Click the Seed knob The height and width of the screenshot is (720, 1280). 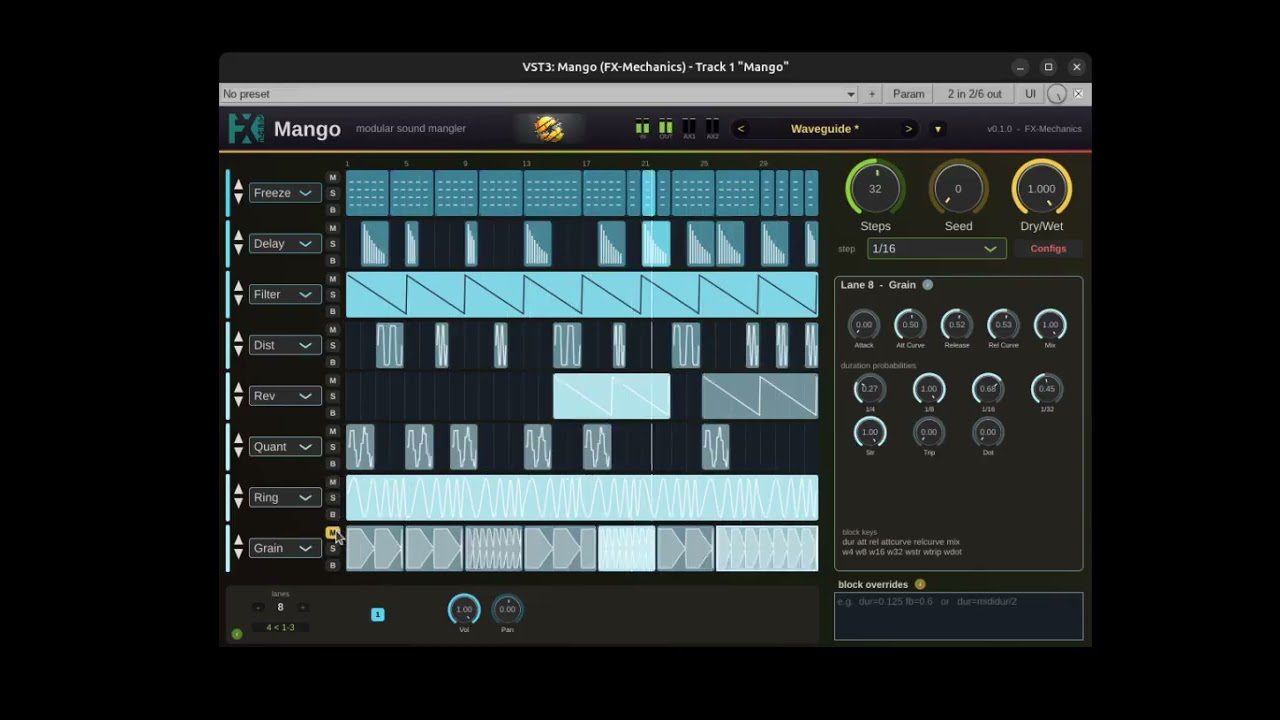point(958,189)
